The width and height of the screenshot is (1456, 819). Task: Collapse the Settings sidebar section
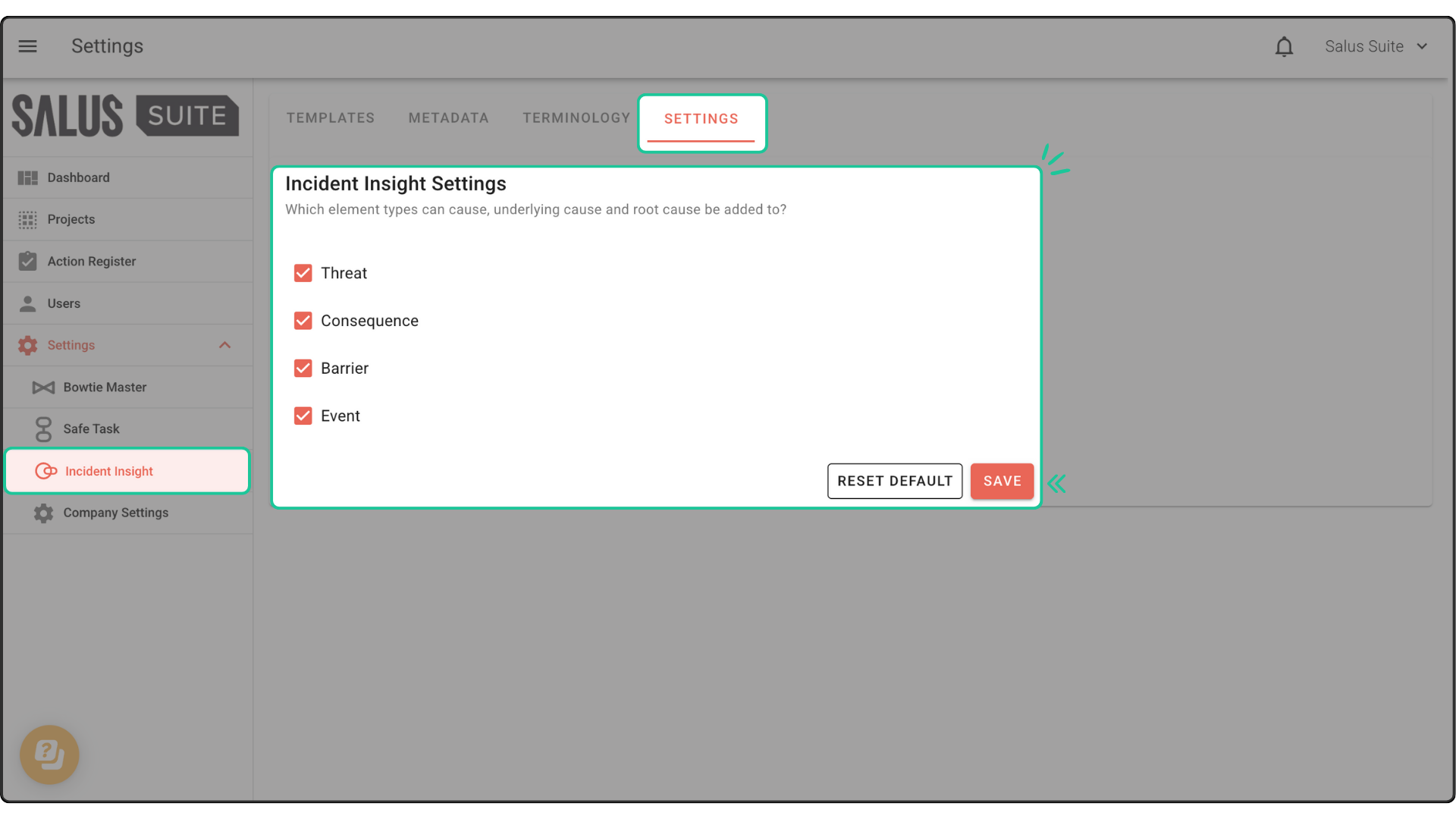coord(224,345)
